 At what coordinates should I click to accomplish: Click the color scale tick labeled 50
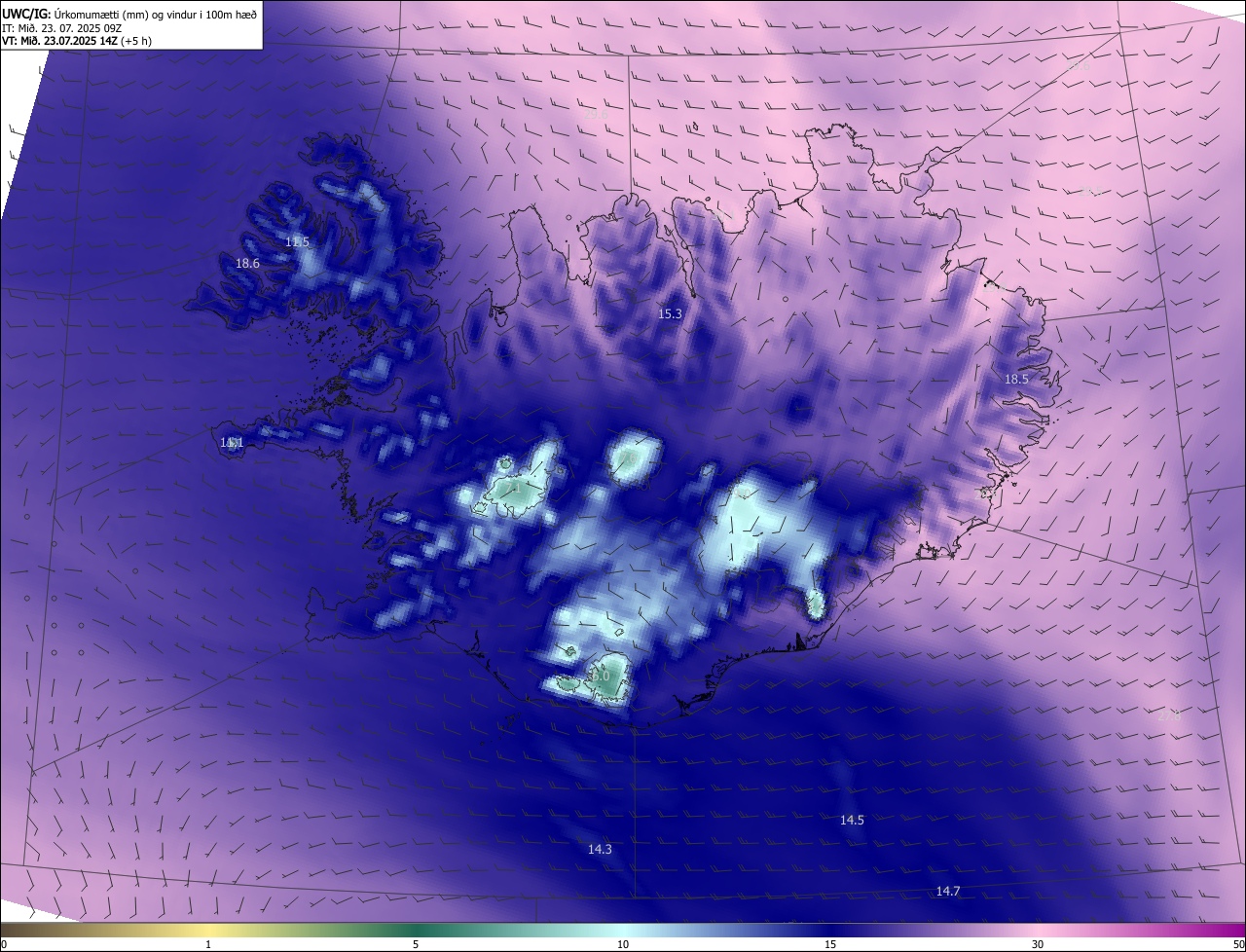pos(1238,944)
